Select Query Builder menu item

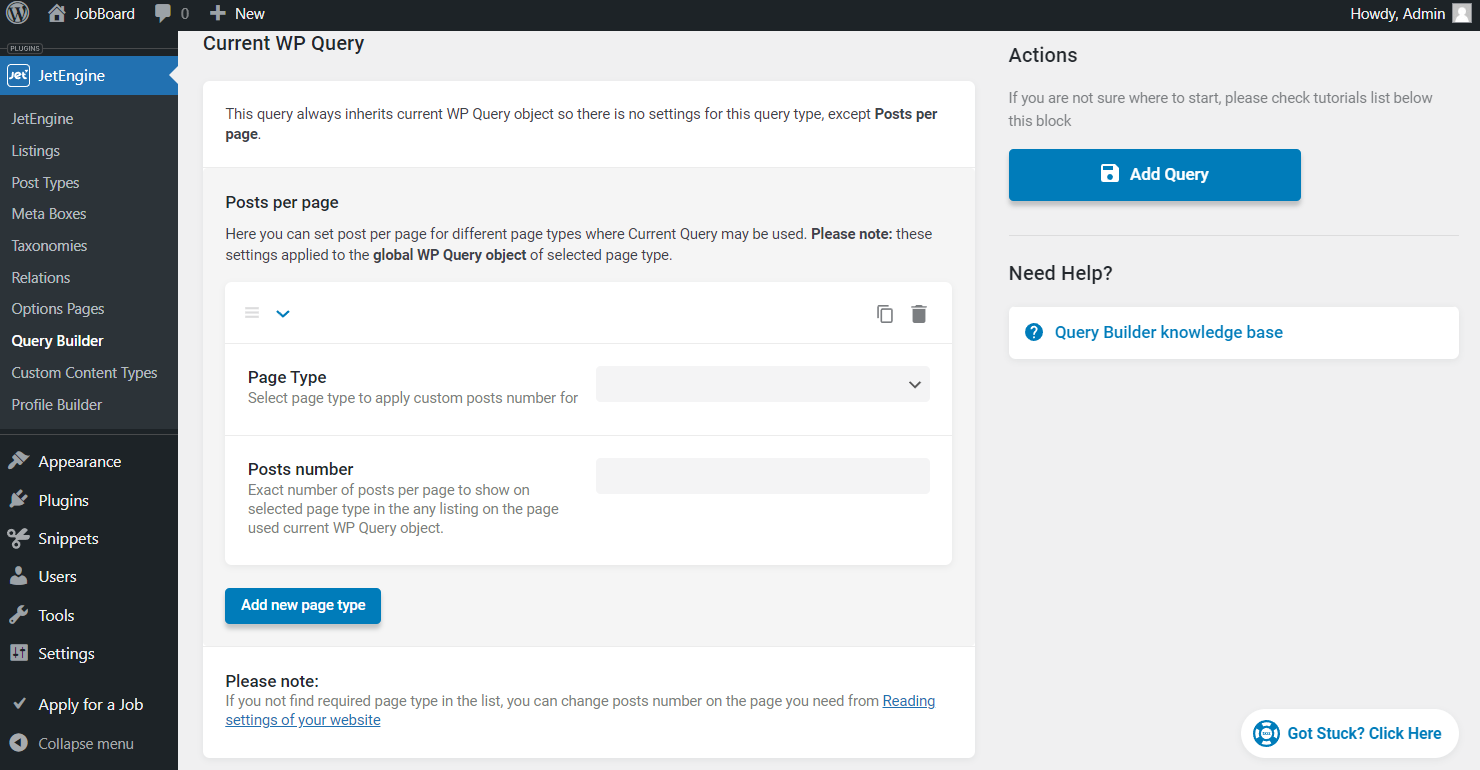click(x=57, y=341)
